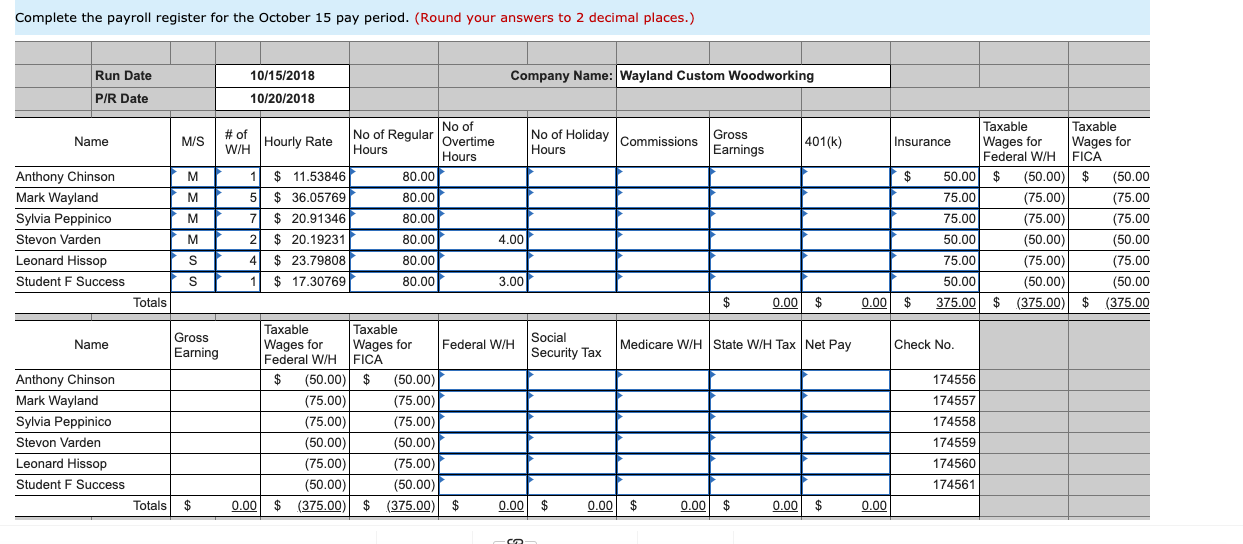Screen dimensions: 1243x544
Task: Select hourly rate cell $ 23.79808
Action: pyautogui.click(x=304, y=261)
